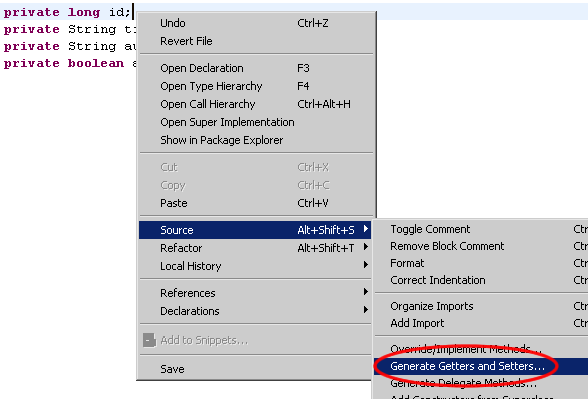The height and width of the screenshot is (399, 588).
Task: Click Format in Source submenu
Action: coord(481,263)
